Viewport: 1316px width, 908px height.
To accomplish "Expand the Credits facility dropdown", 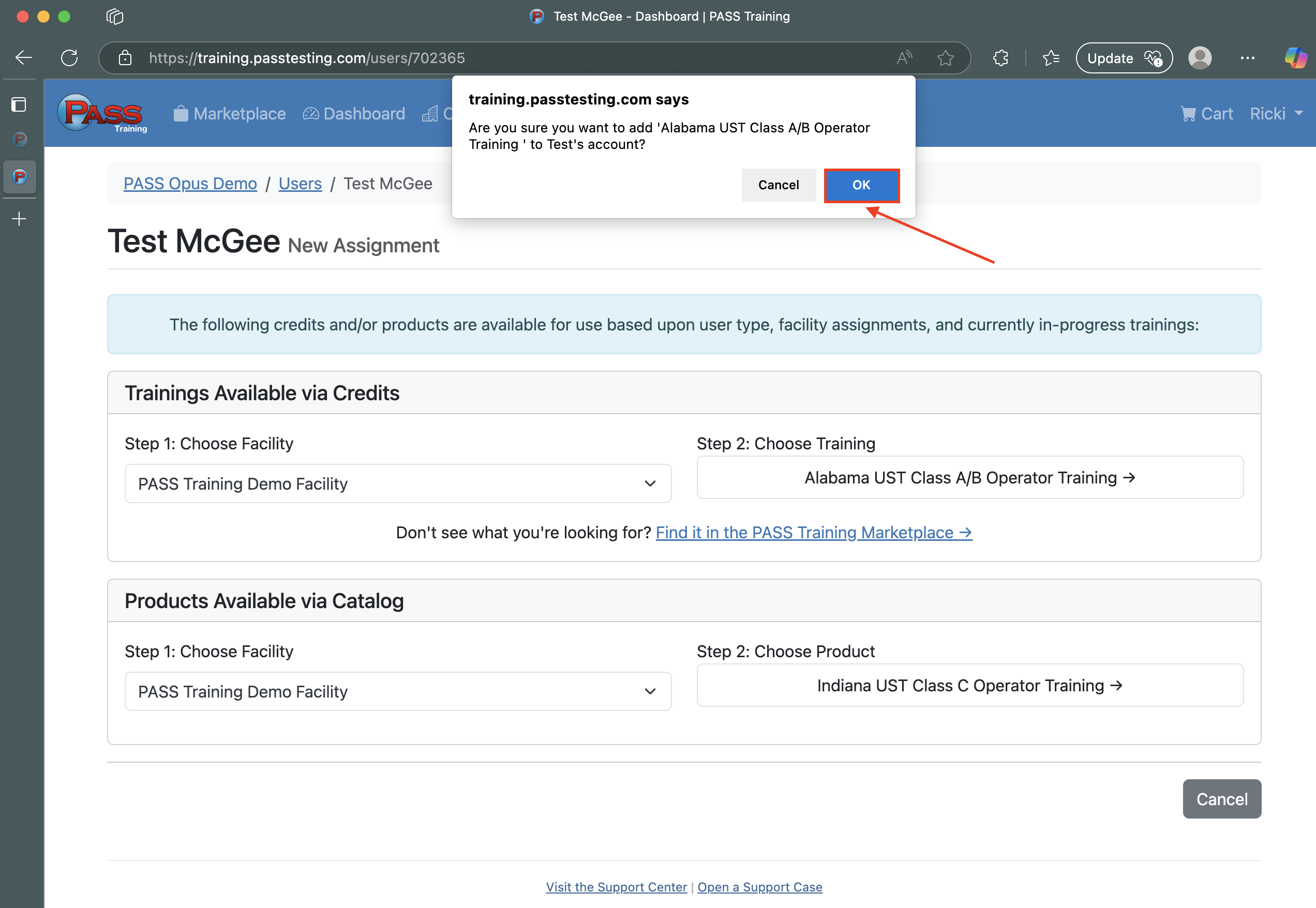I will click(x=398, y=483).
